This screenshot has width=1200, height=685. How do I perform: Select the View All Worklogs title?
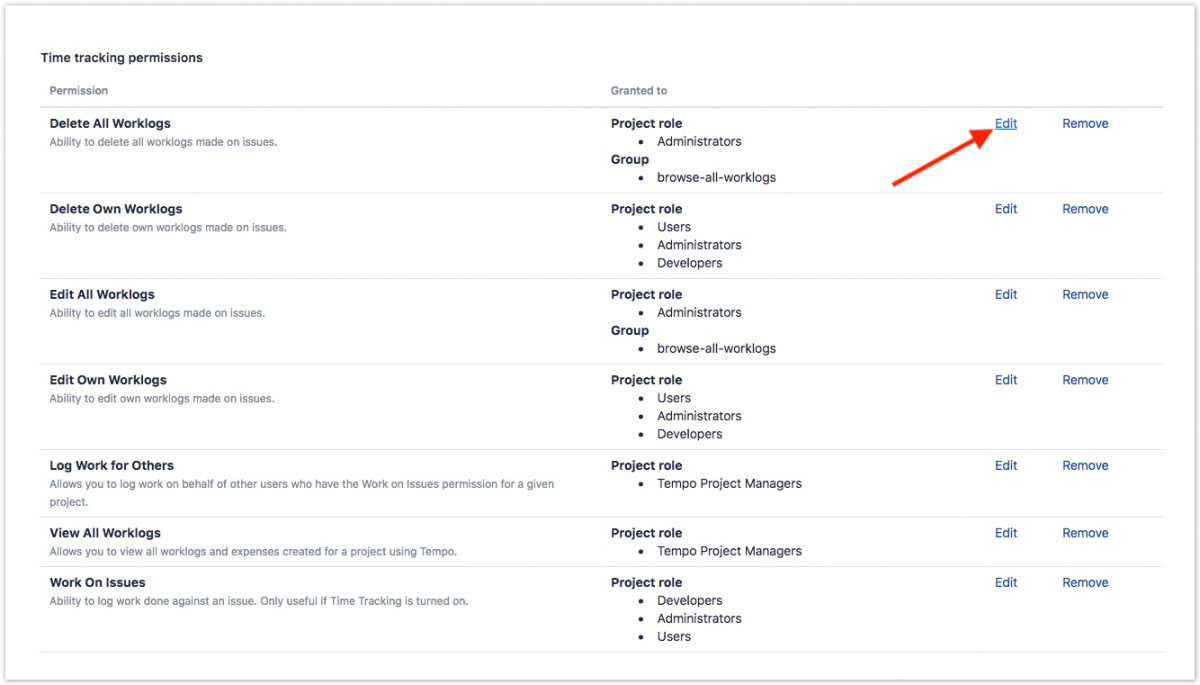(x=105, y=534)
